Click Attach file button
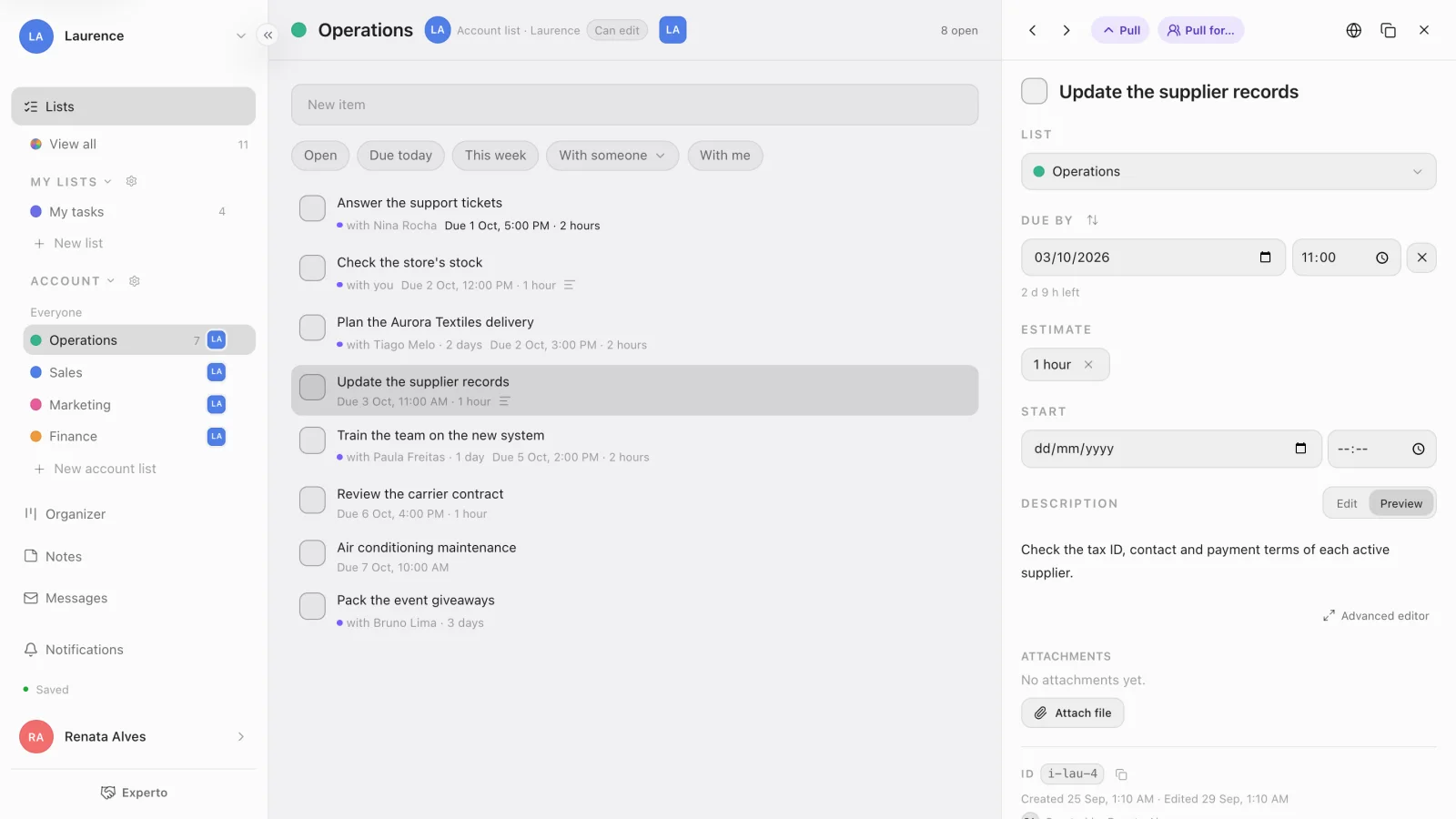The image size is (1456, 819). coord(1072,713)
